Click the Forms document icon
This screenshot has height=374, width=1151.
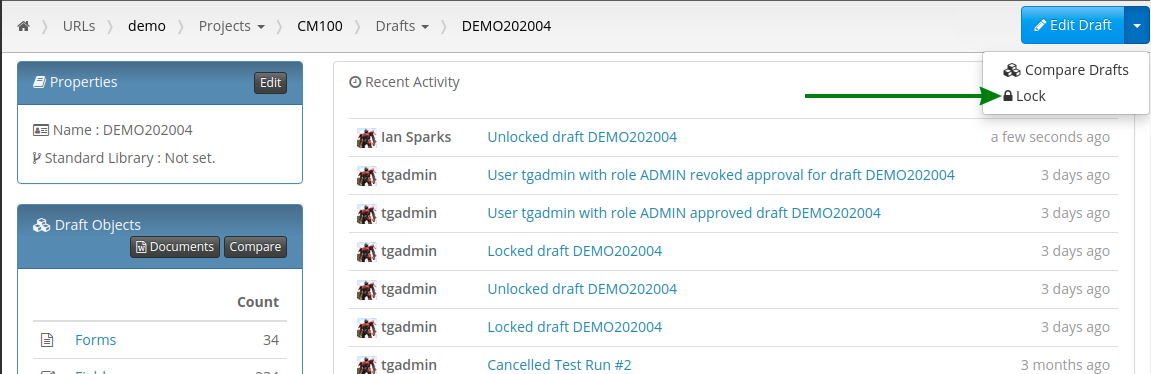click(47, 340)
